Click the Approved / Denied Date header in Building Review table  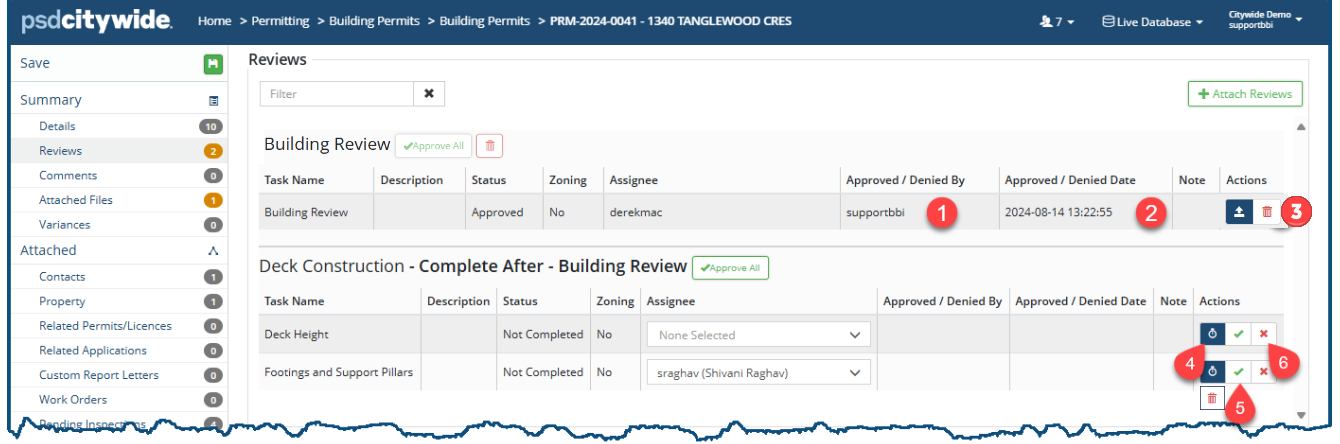coord(1070,180)
